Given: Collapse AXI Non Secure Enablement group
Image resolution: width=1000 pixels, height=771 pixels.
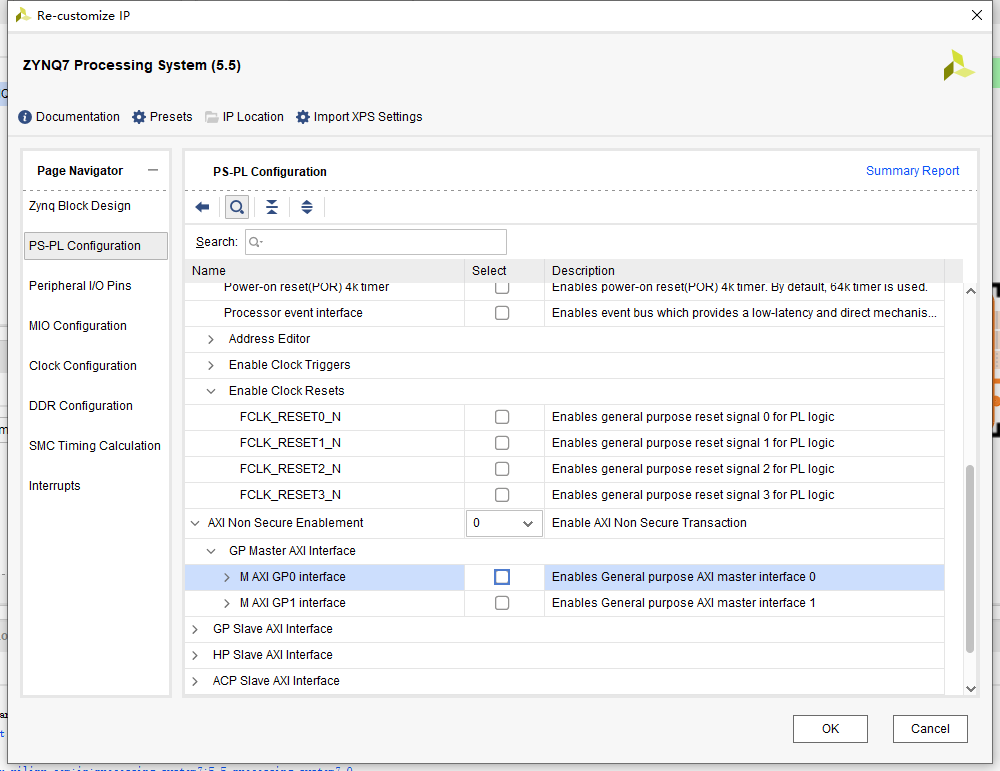Looking at the screenshot, I should [x=195, y=523].
